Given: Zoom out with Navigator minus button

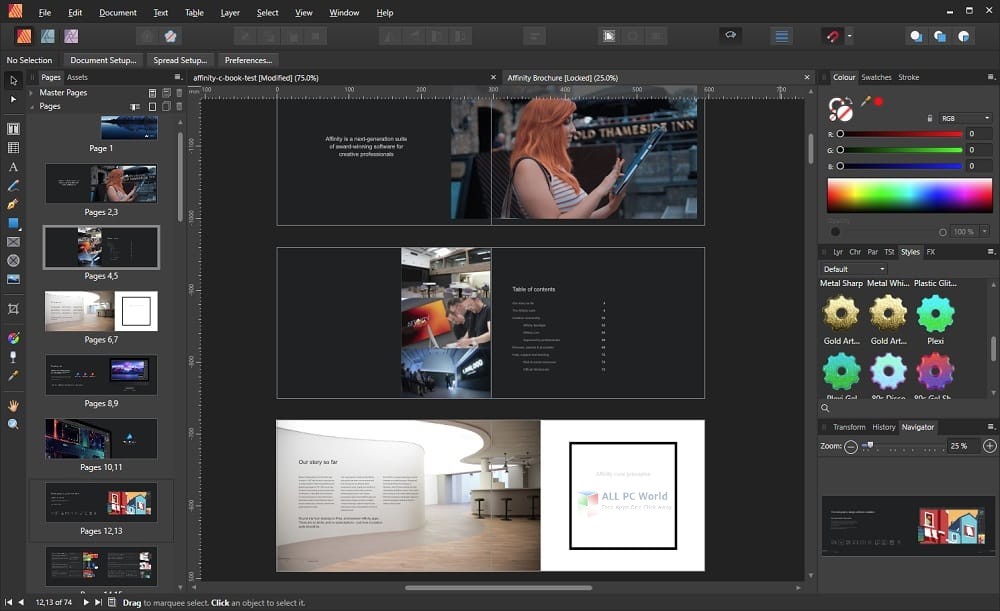Looking at the screenshot, I should point(851,446).
